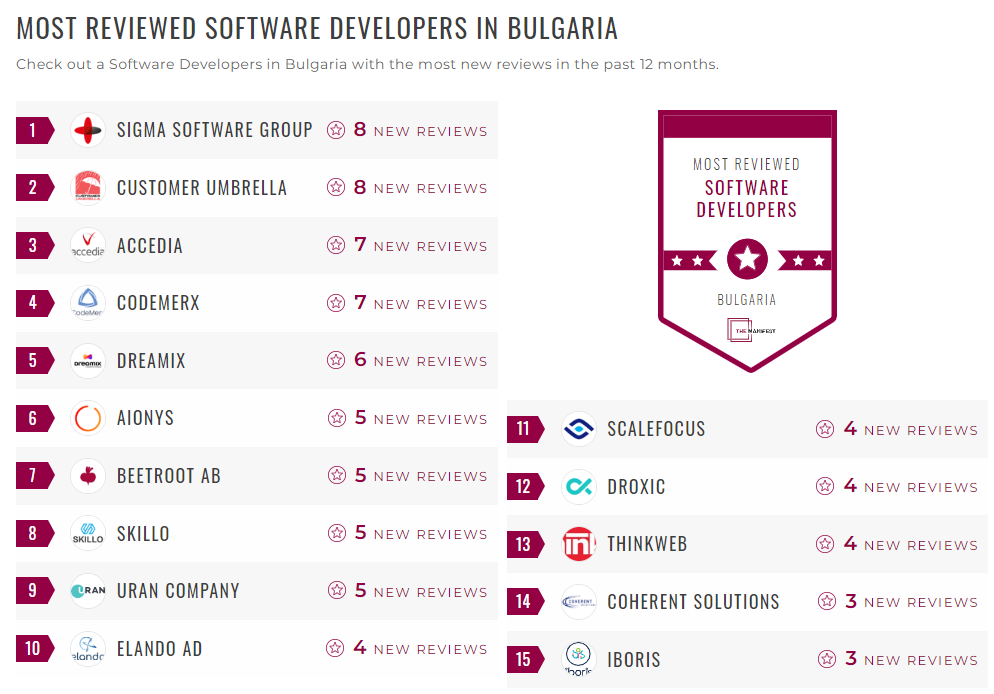Click the rank 12 number badge
The image size is (994, 694).
(x=526, y=486)
